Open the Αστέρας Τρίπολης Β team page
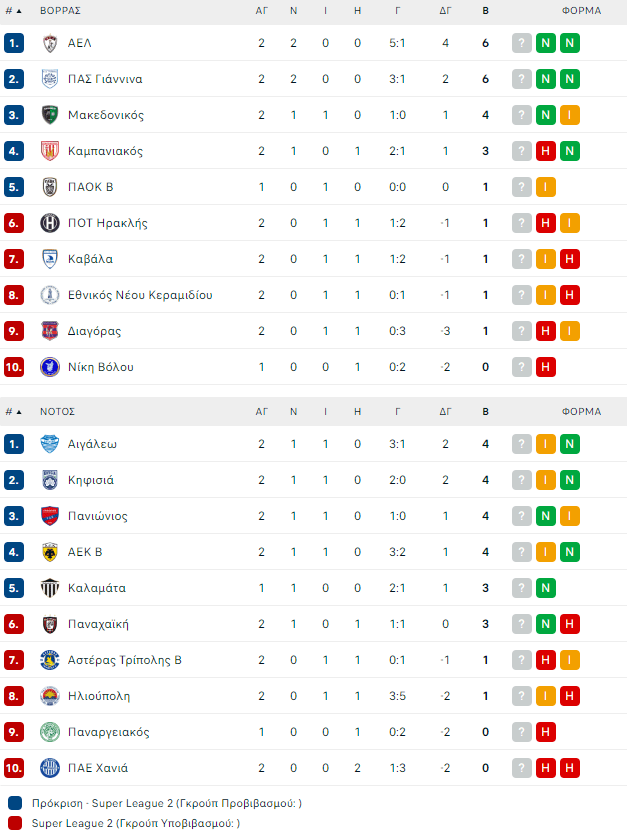This screenshot has width=627, height=833. (124, 660)
